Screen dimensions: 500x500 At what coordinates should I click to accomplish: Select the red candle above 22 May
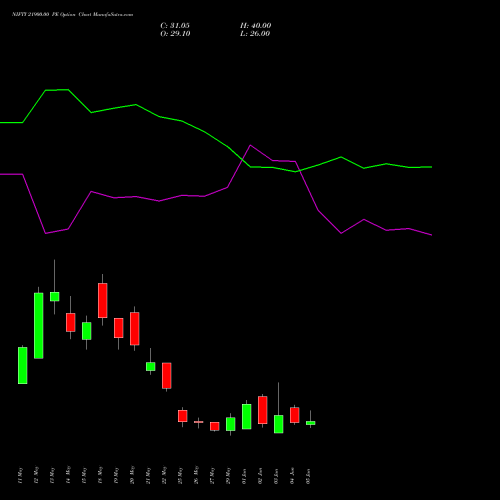tap(167, 376)
